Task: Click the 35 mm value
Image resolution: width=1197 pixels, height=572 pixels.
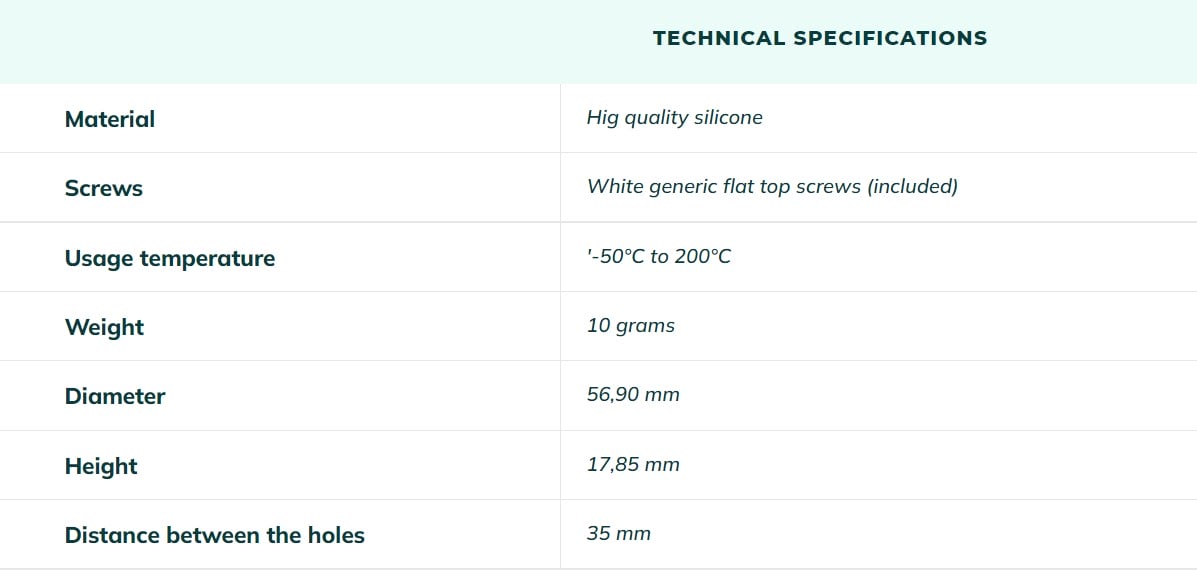Action: click(618, 533)
